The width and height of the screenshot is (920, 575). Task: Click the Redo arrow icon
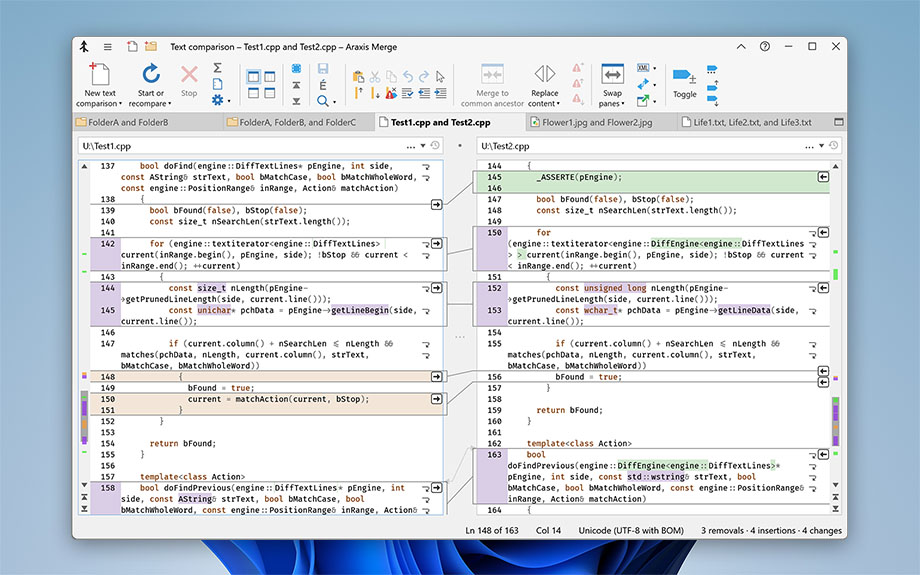point(424,76)
